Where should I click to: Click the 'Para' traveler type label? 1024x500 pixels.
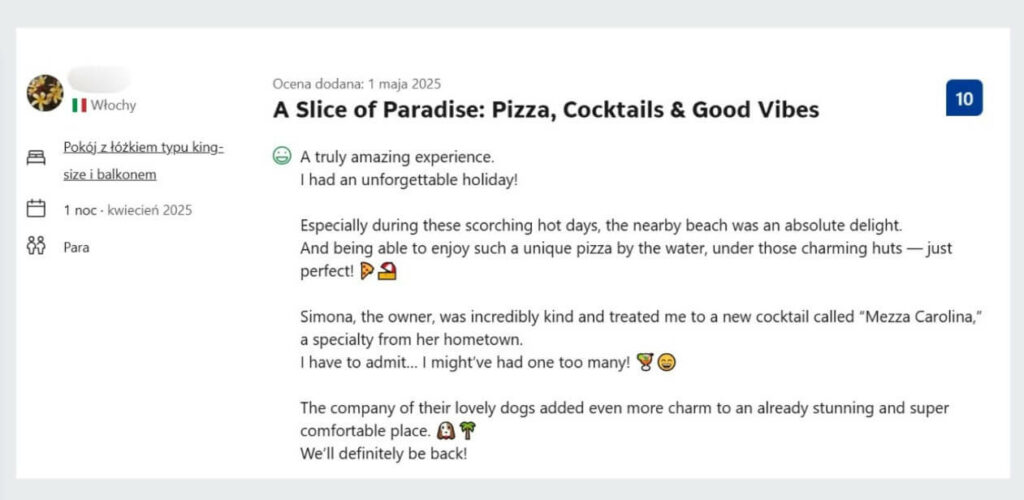point(76,247)
